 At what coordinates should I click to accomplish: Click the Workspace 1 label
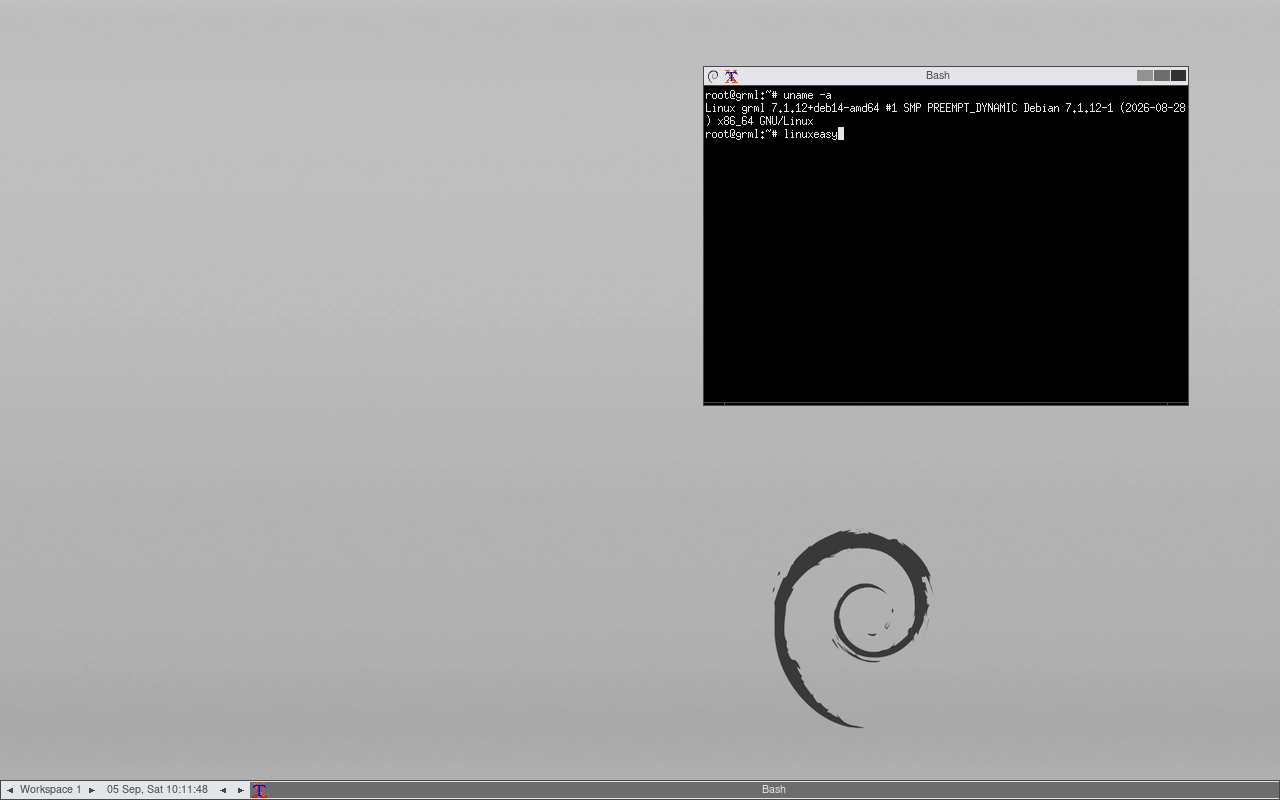tap(51, 790)
